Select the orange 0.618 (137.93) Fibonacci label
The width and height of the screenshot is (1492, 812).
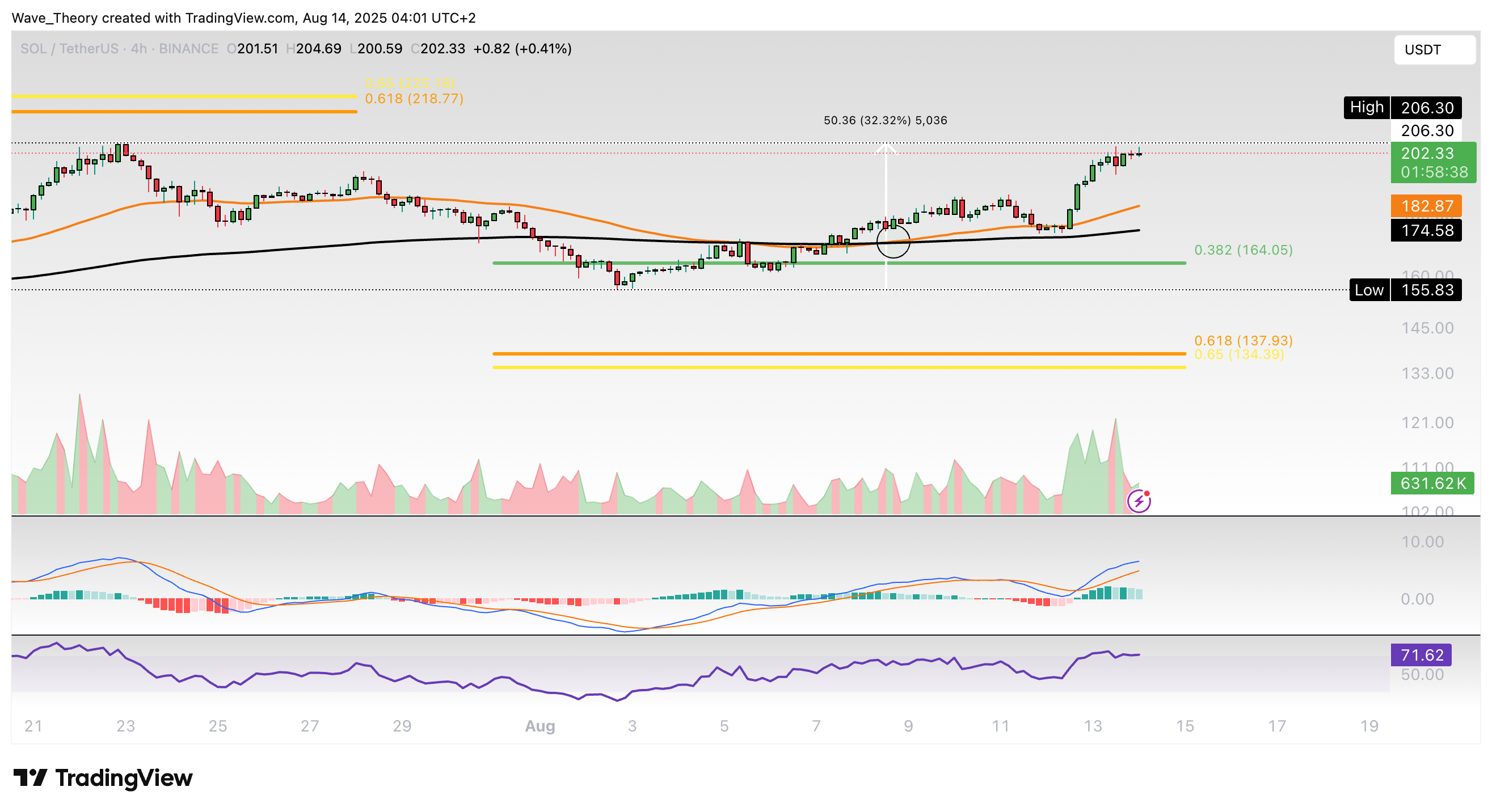point(1243,340)
